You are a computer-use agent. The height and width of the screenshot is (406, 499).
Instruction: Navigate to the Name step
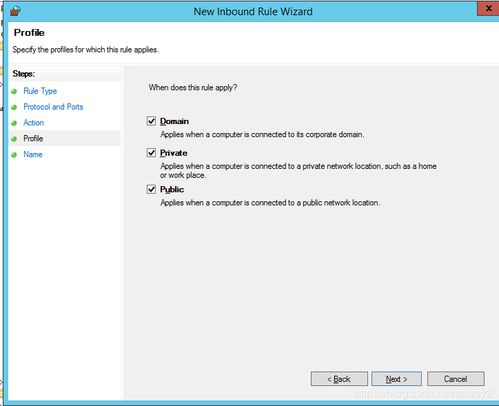click(x=33, y=154)
